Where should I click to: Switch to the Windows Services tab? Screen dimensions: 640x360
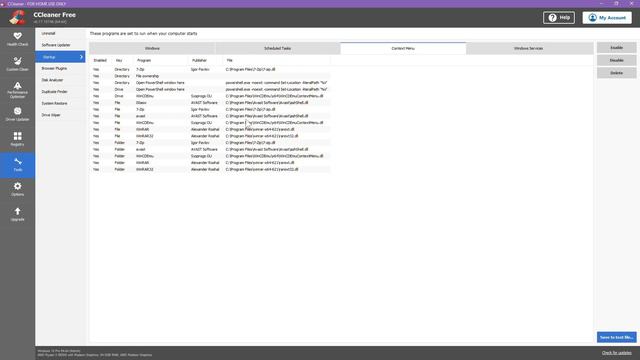pos(529,48)
